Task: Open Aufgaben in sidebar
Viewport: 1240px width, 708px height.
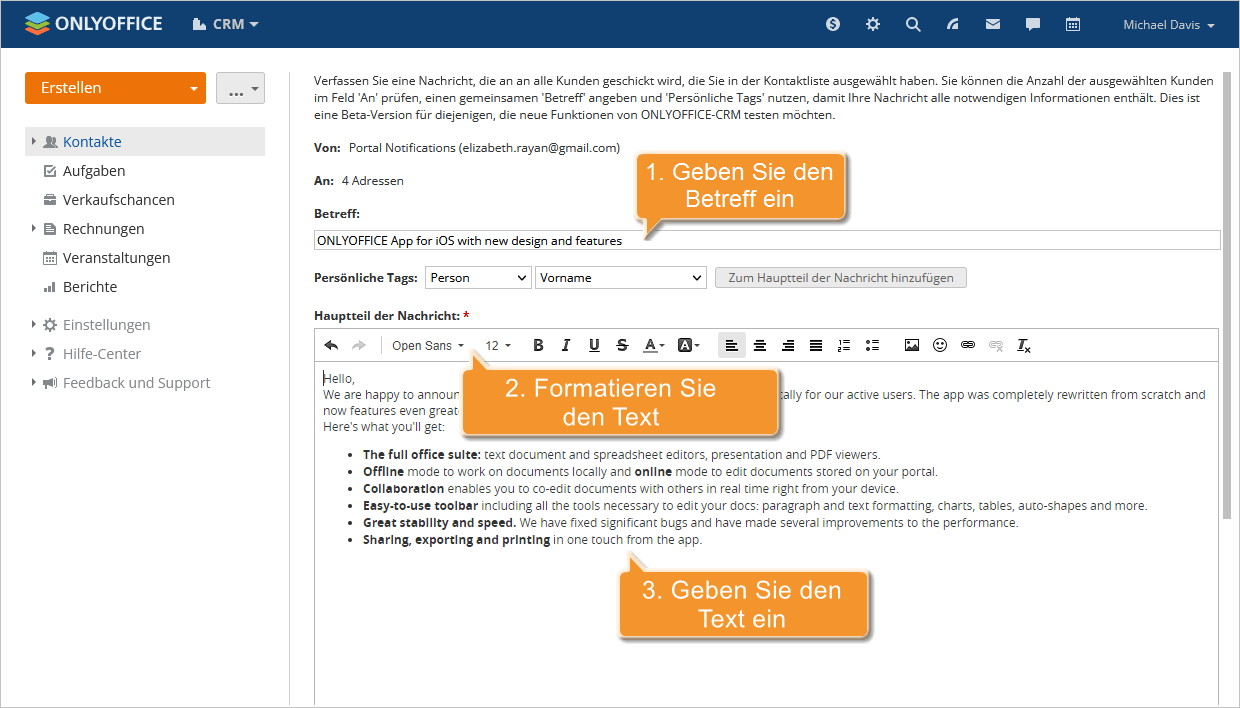Action: [x=94, y=171]
